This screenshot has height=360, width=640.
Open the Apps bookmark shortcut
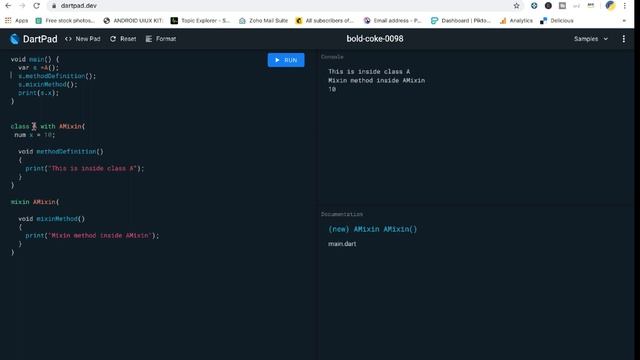[16, 20]
